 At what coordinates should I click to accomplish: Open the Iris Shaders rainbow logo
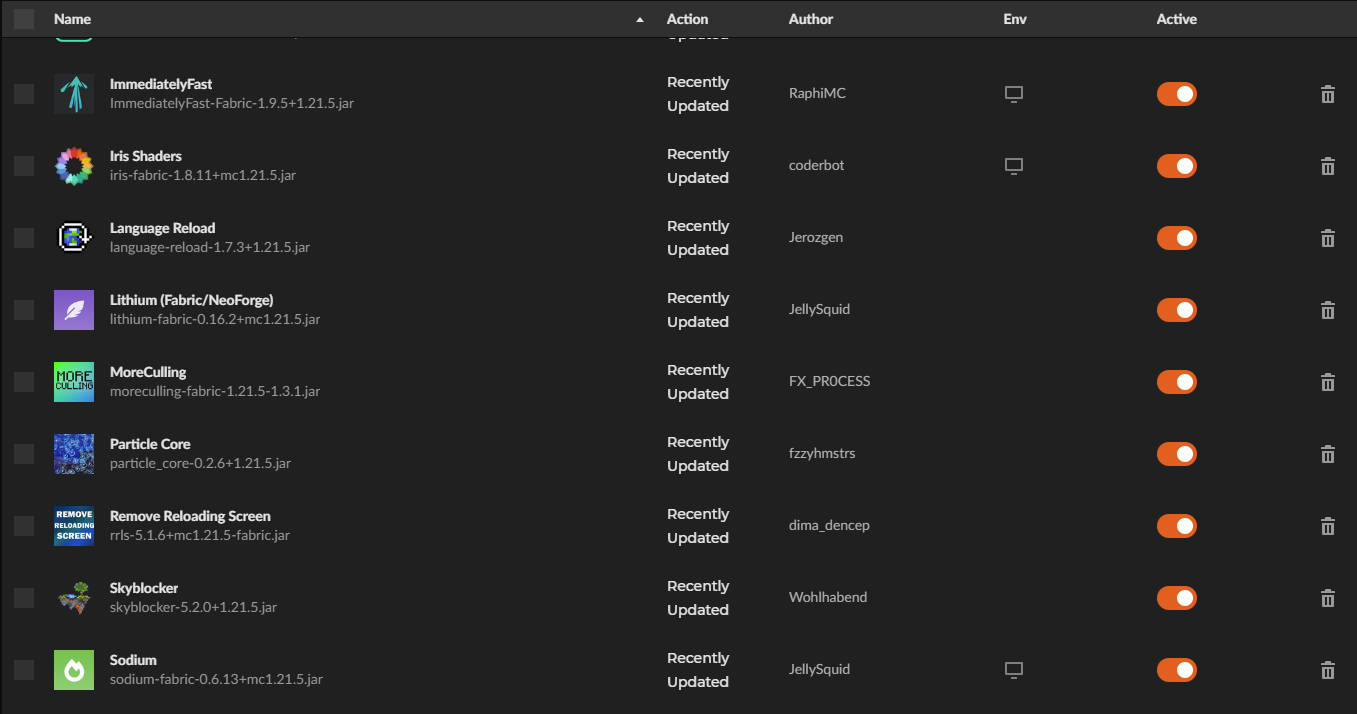click(x=74, y=166)
